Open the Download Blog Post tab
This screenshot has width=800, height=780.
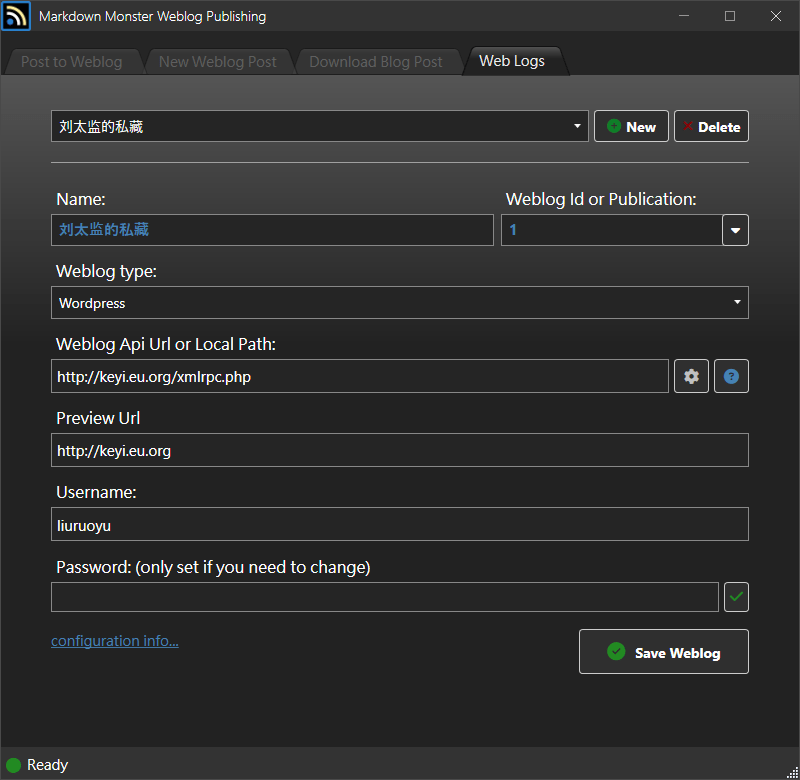376,62
